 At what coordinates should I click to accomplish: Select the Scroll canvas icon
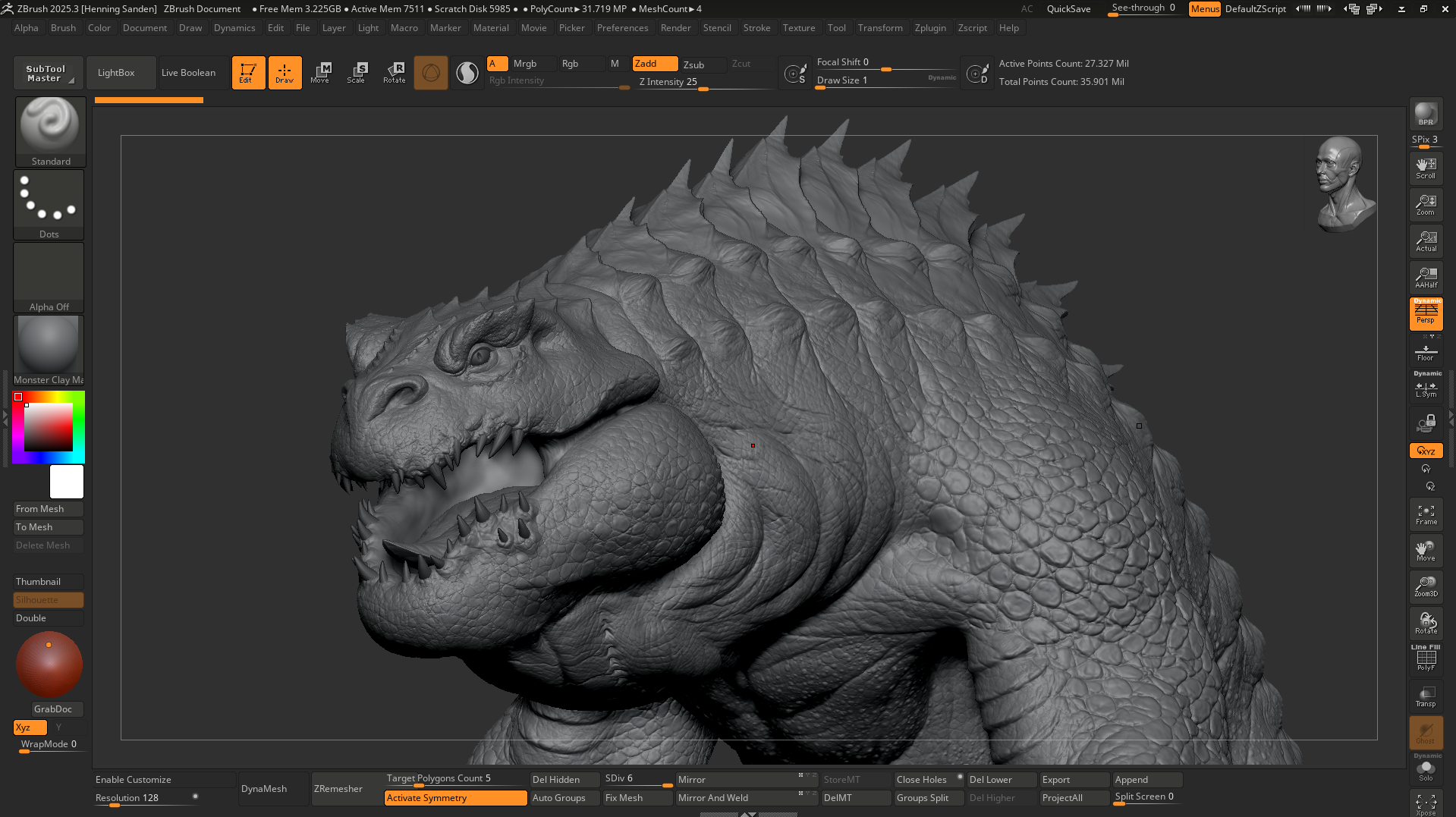pyautogui.click(x=1426, y=168)
